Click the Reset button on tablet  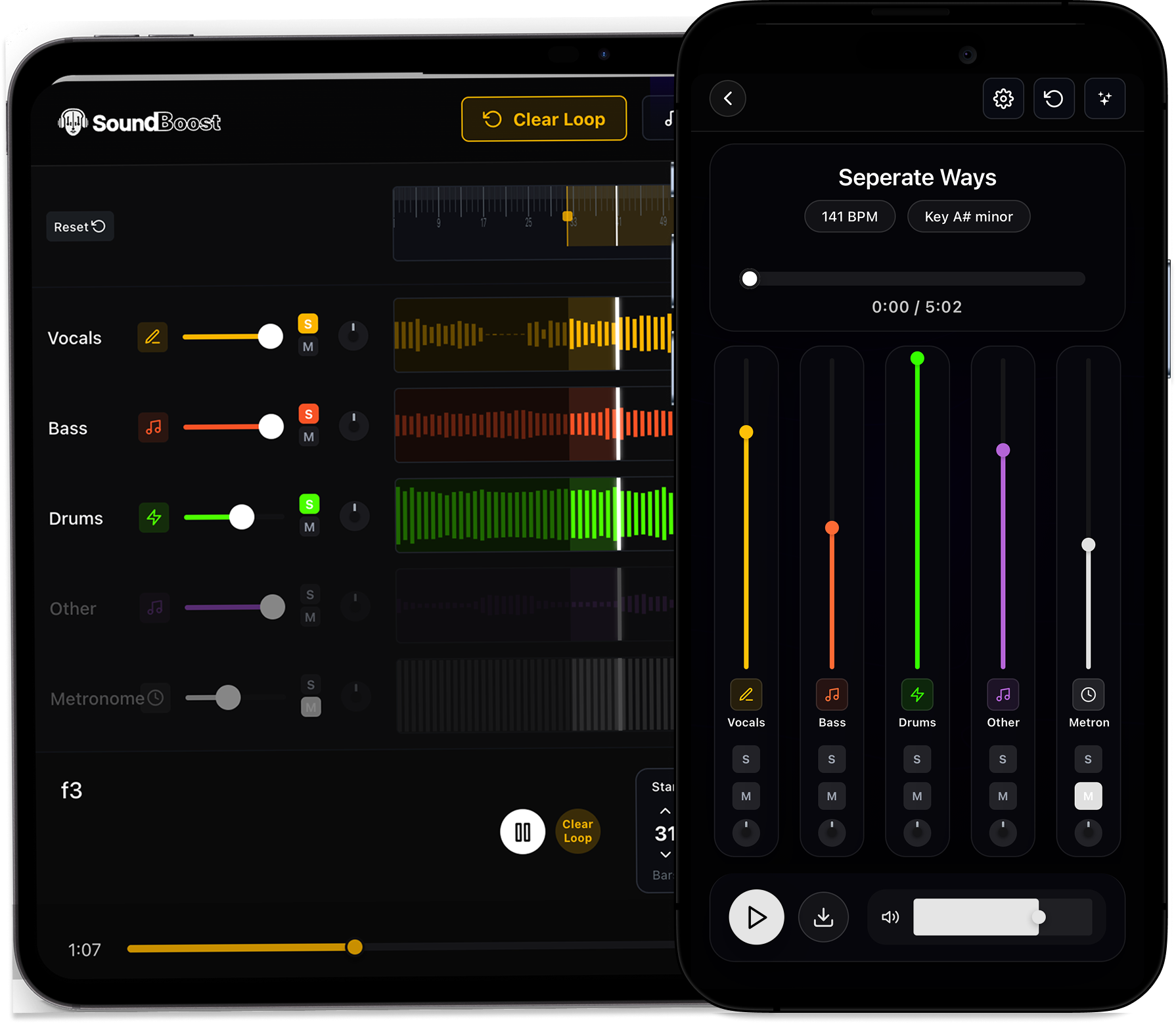coord(80,226)
